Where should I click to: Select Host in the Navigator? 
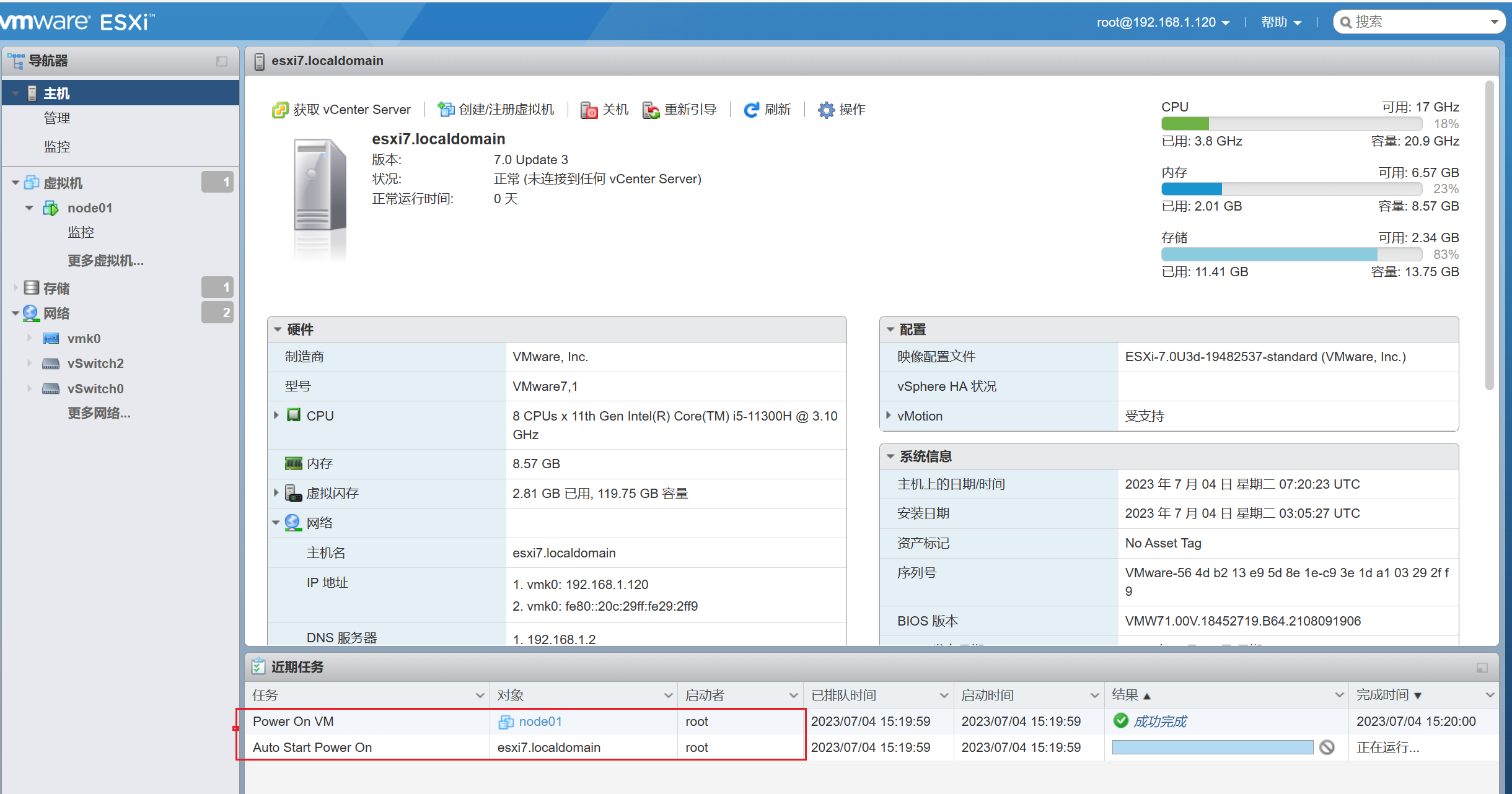(120, 93)
